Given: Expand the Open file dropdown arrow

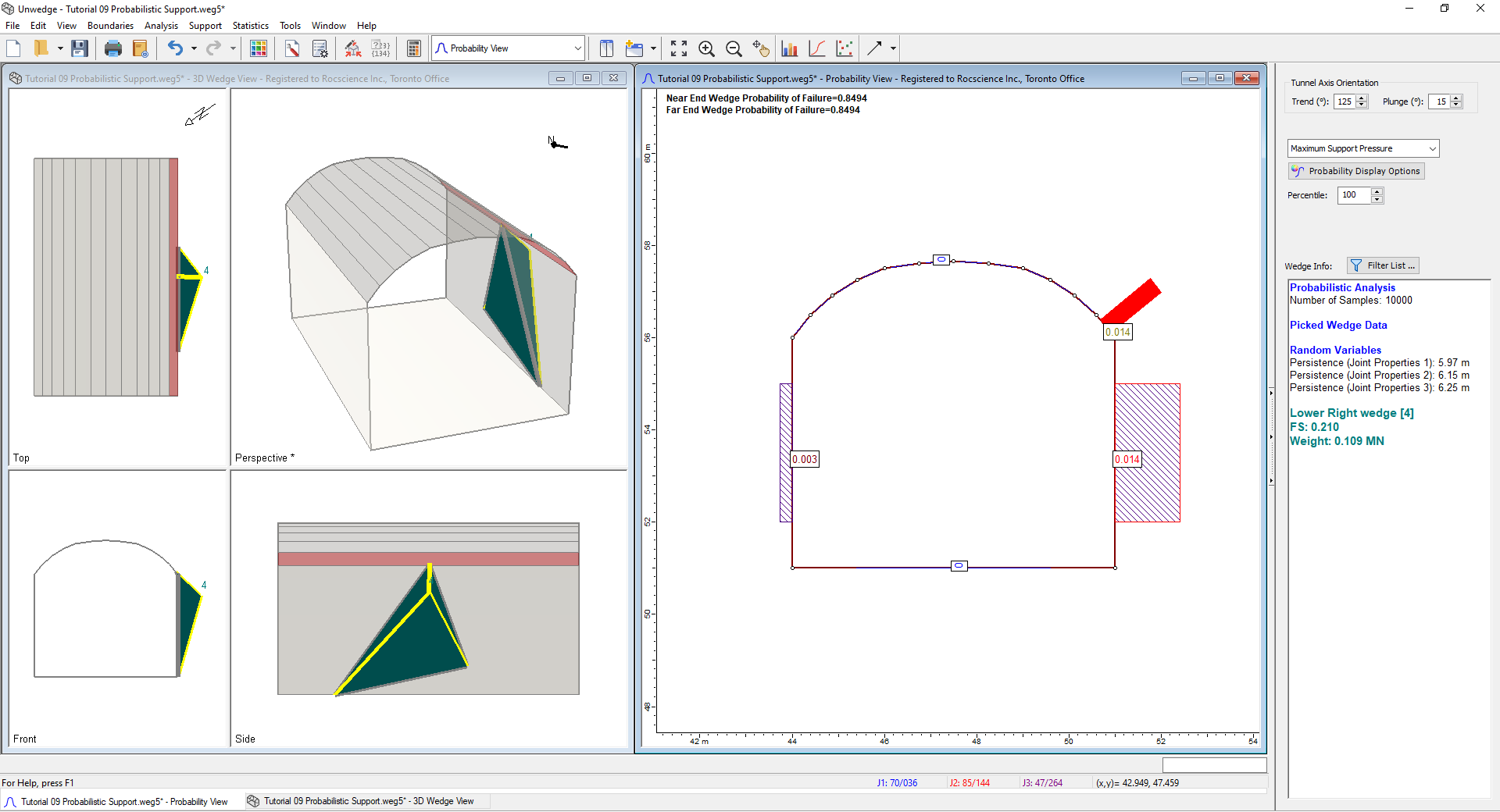Looking at the screenshot, I should click(60, 48).
